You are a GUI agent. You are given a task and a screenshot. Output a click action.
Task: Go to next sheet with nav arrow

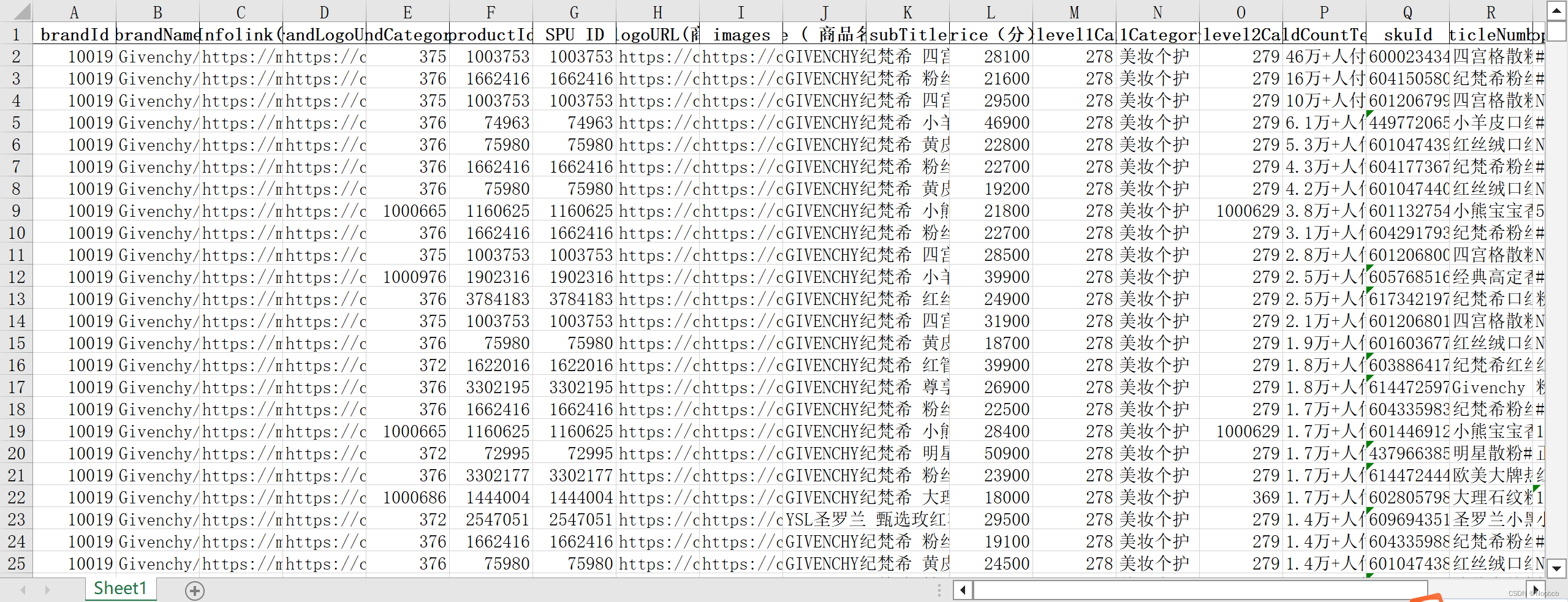tap(48, 590)
